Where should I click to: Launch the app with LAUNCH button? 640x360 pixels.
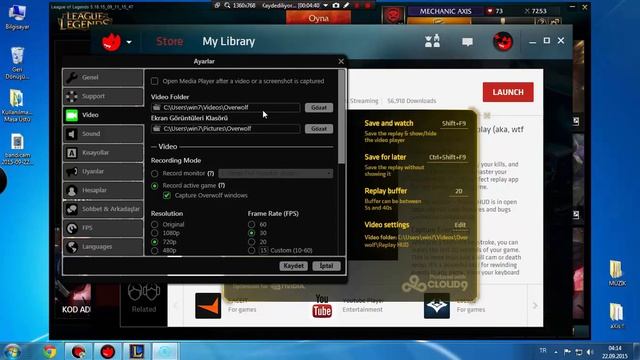pos(508,92)
